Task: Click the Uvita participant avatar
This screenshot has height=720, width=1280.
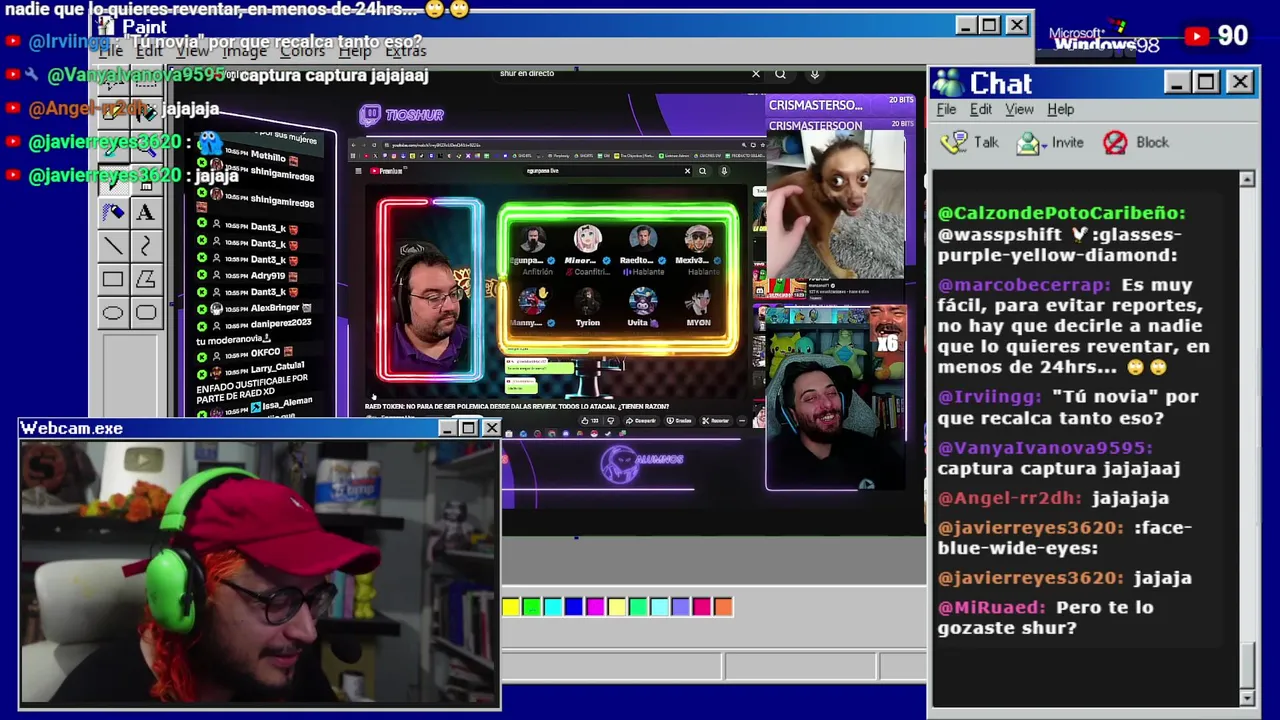Action: (x=642, y=302)
